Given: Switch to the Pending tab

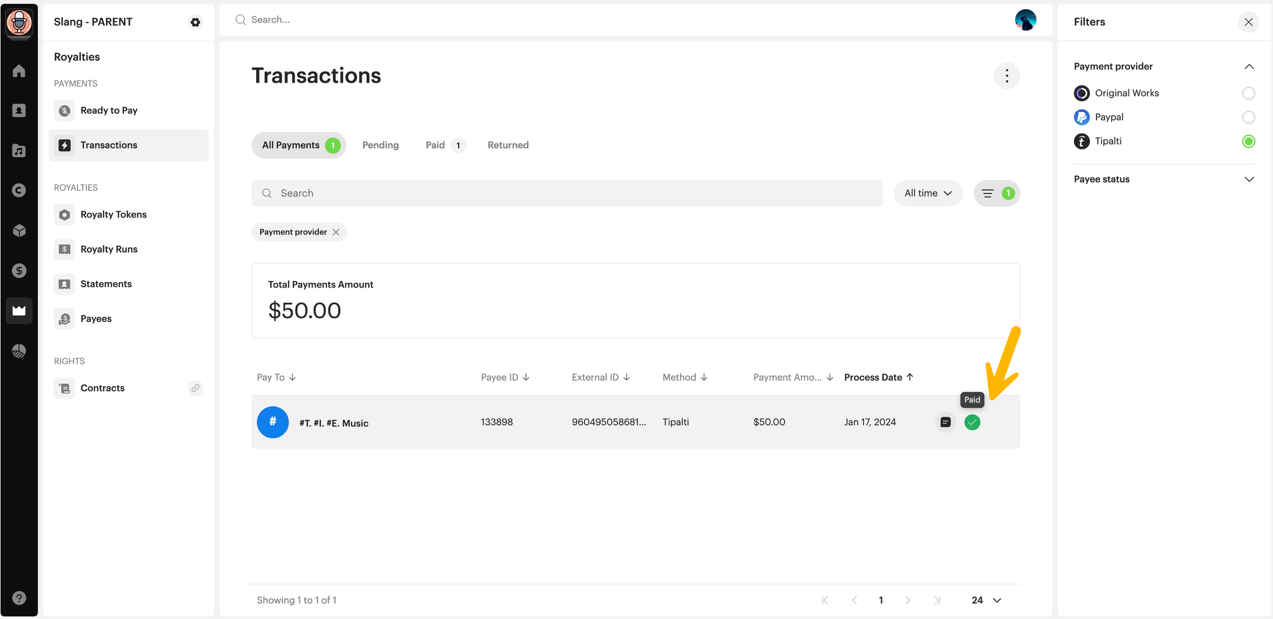Looking at the screenshot, I should coord(380,145).
